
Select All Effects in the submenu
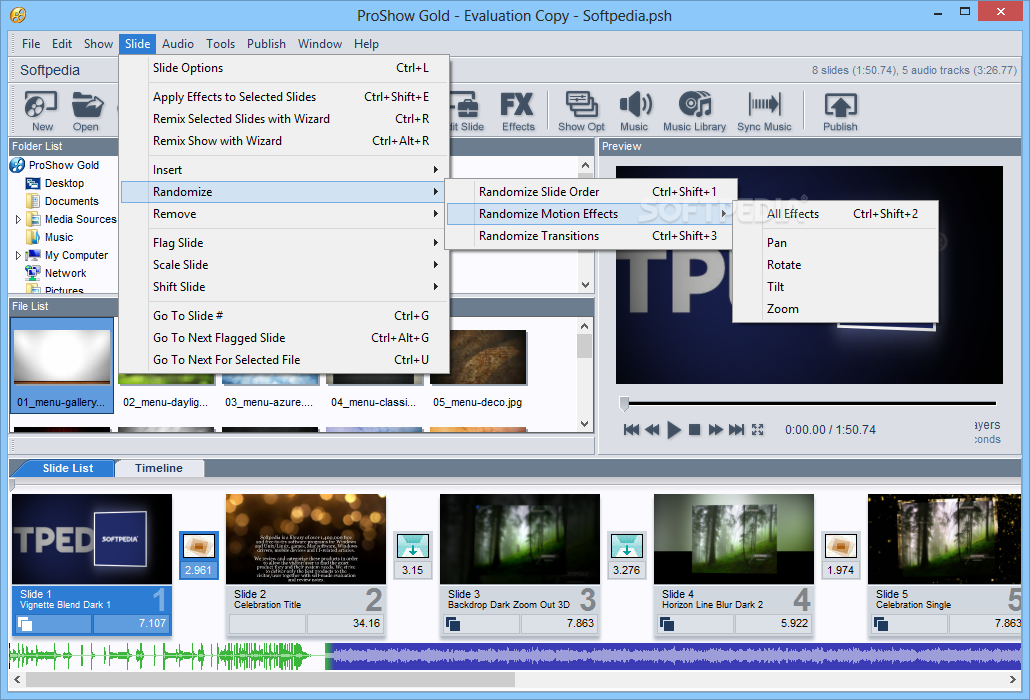click(836, 214)
